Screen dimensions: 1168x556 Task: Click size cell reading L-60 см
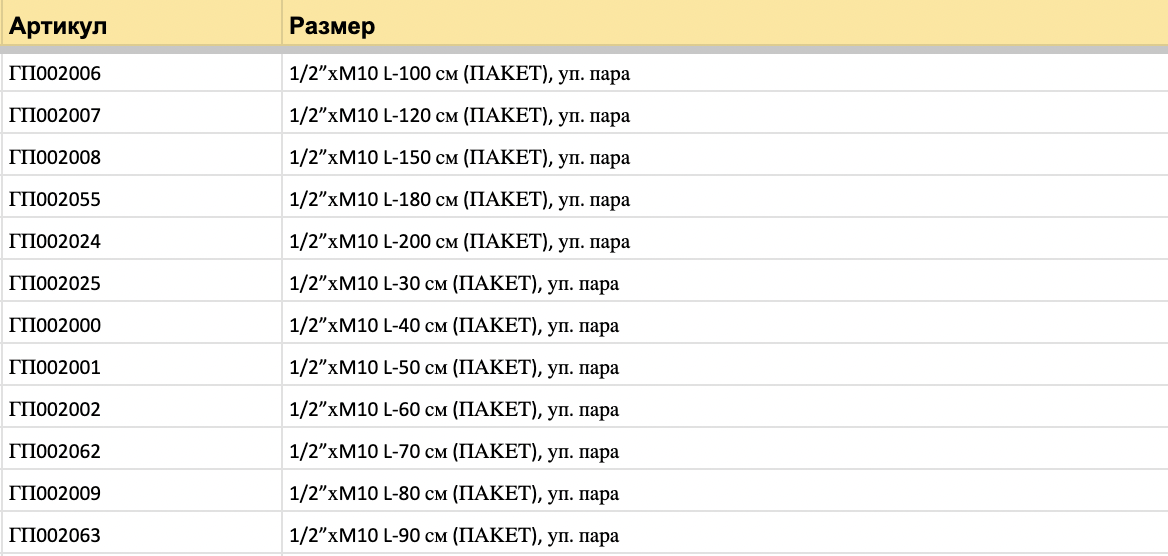click(x=454, y=409)
